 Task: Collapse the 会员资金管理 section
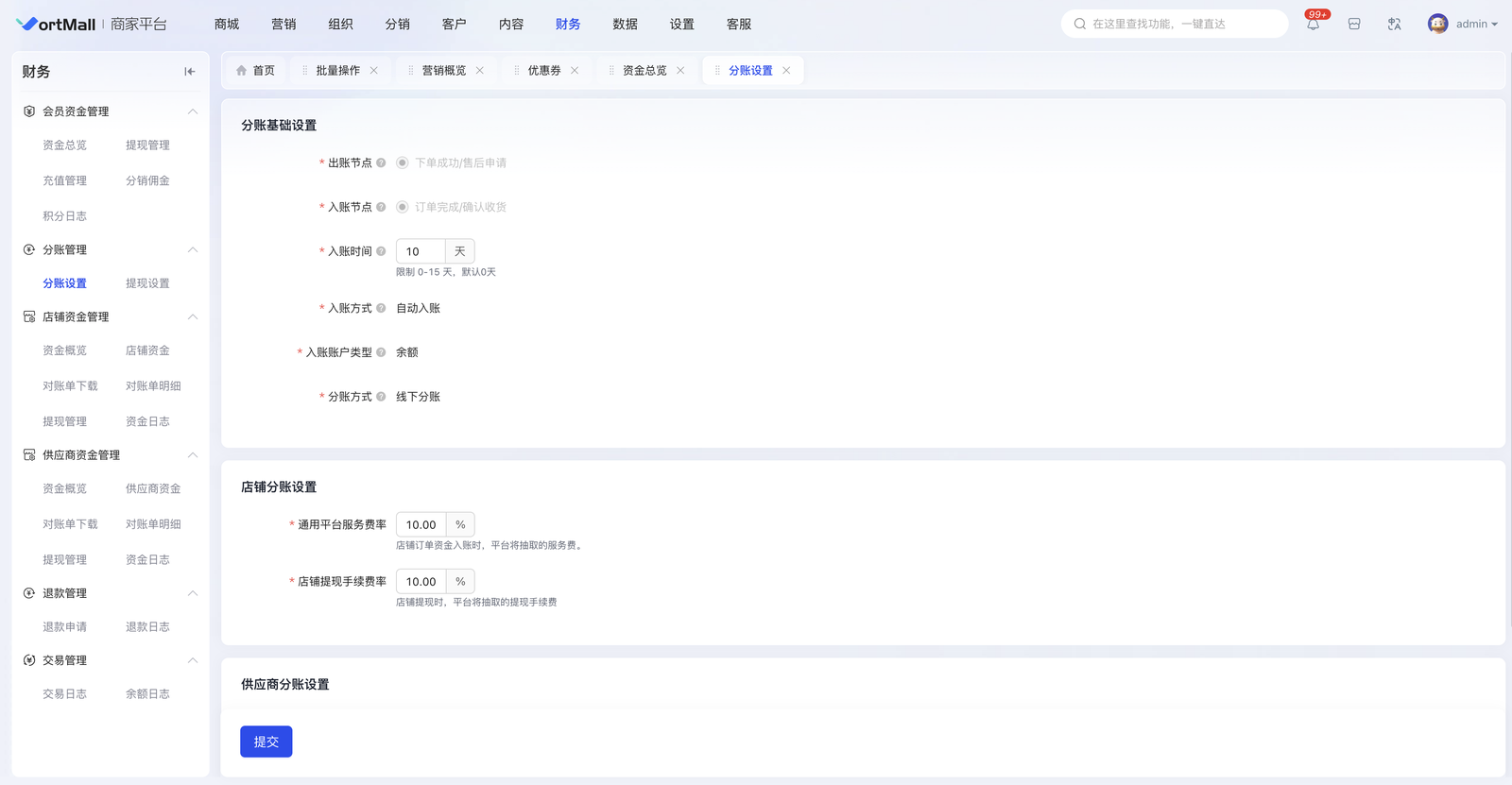[x=193, y=111]
